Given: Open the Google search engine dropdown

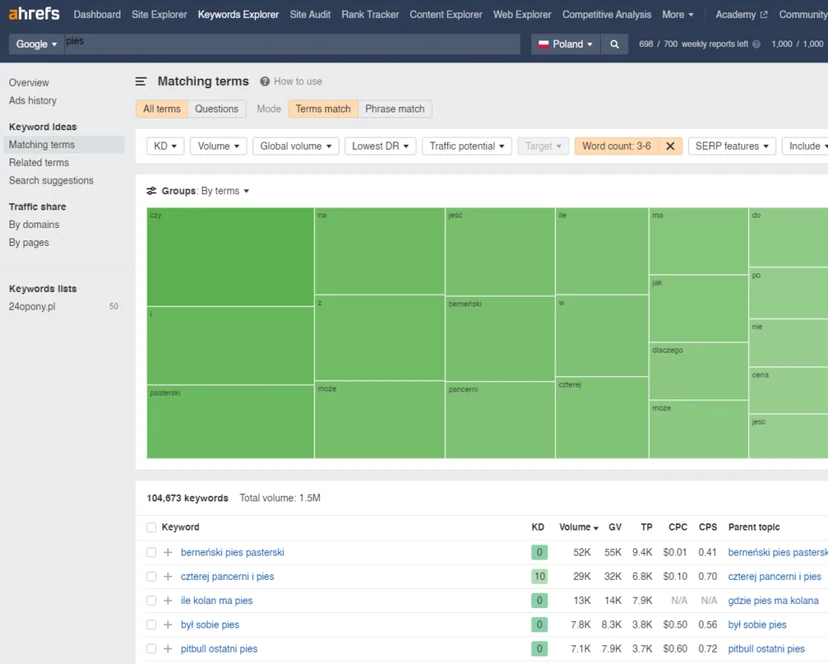Looking at the screenshot, I should click(36, 44).
